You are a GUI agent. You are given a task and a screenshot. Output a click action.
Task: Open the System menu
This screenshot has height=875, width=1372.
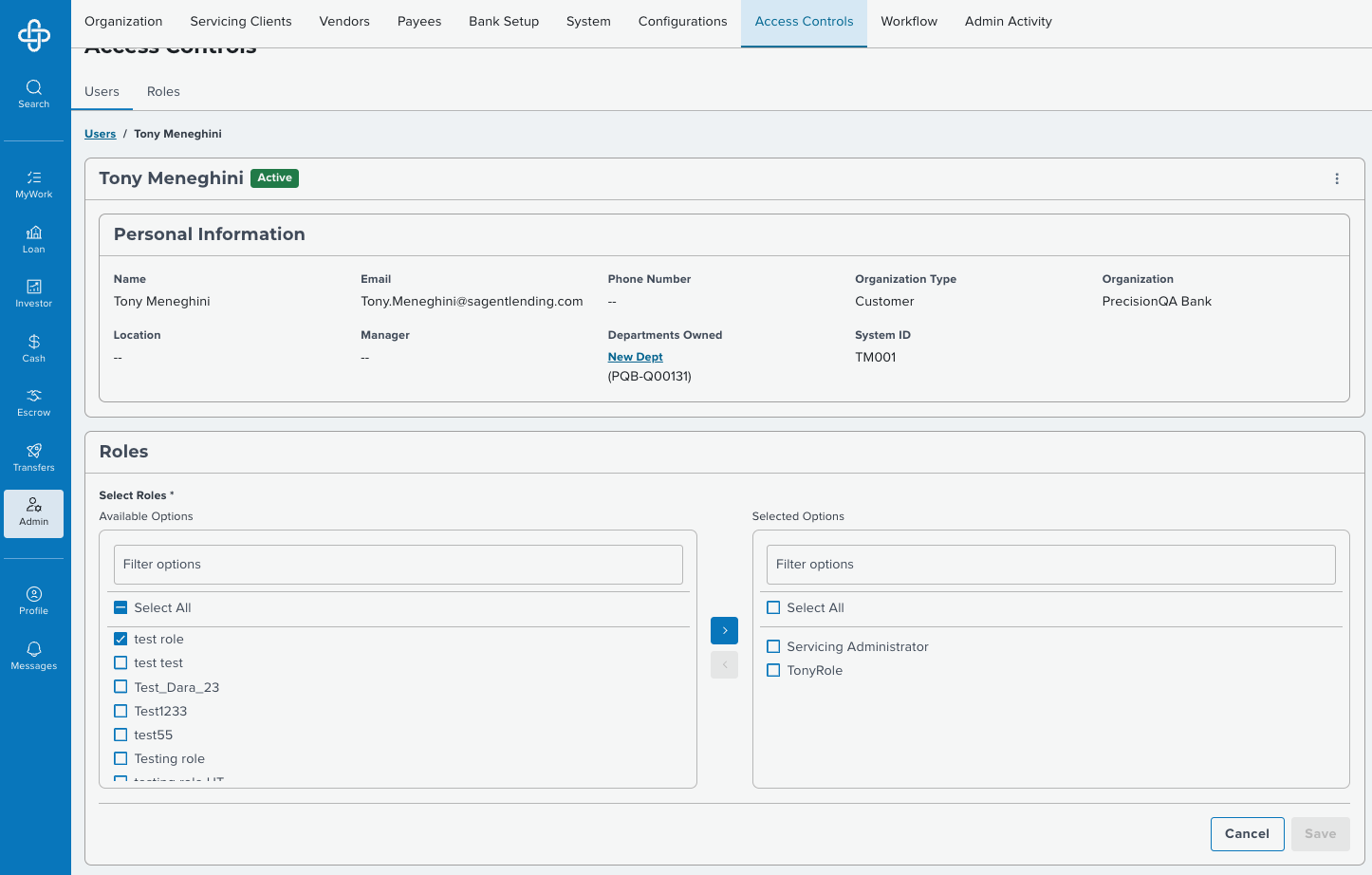pyautogui.click(x=588, y=21)
